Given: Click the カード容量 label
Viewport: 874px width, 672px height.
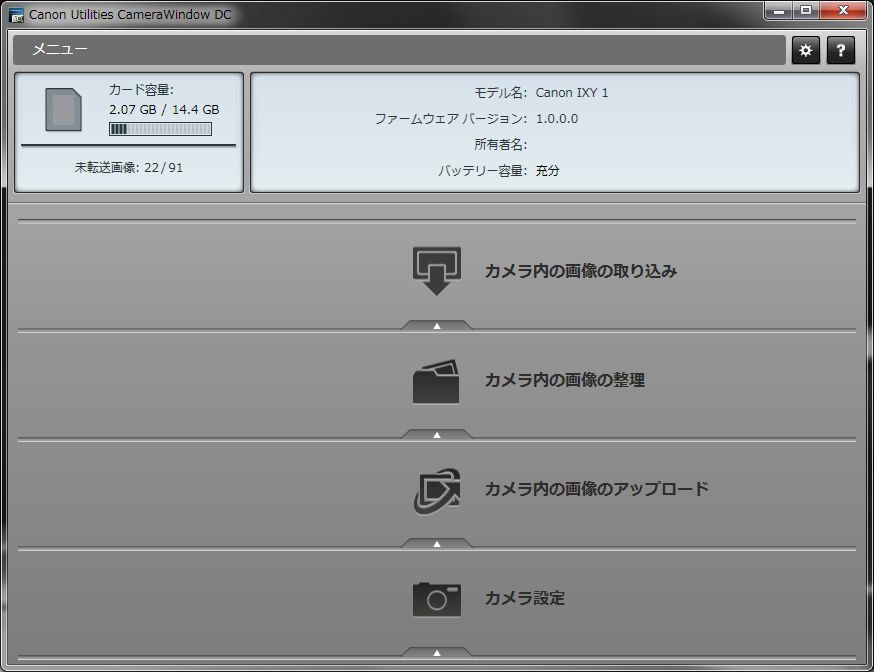Looking at the screenshot, I should [141, 90].
